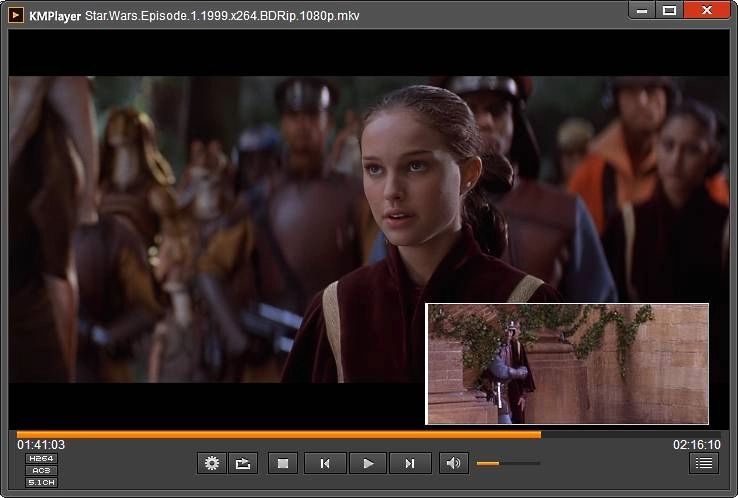Viewport: 738px width, 498px height.
Task: Stop the video playback
Action: pos(283,463)
